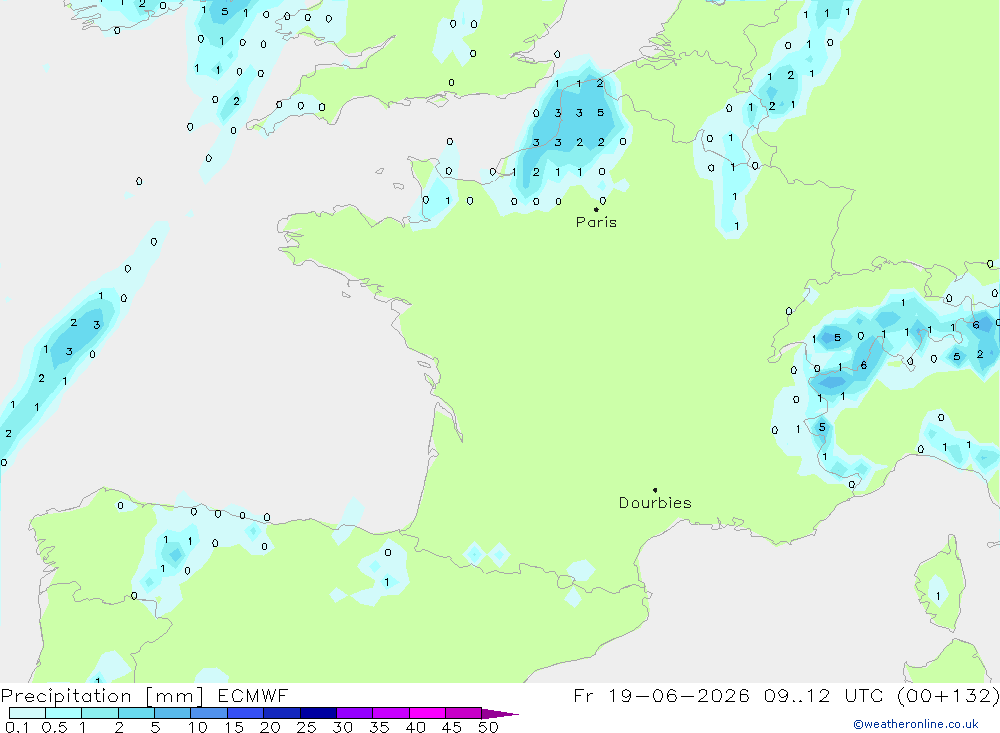
Task: Click the date 'Fr 19-06-2026' text
Action: coord(661,695)
